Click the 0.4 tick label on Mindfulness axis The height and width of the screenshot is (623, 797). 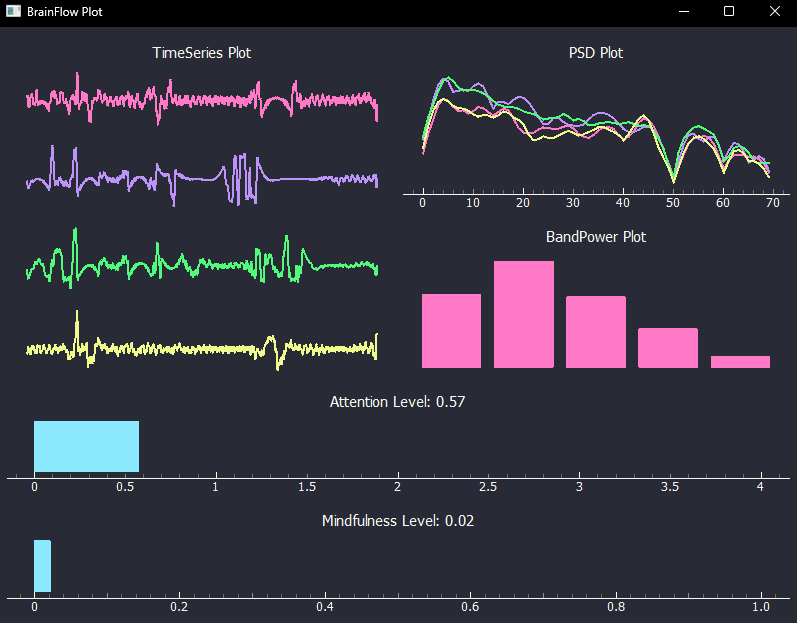325,607
